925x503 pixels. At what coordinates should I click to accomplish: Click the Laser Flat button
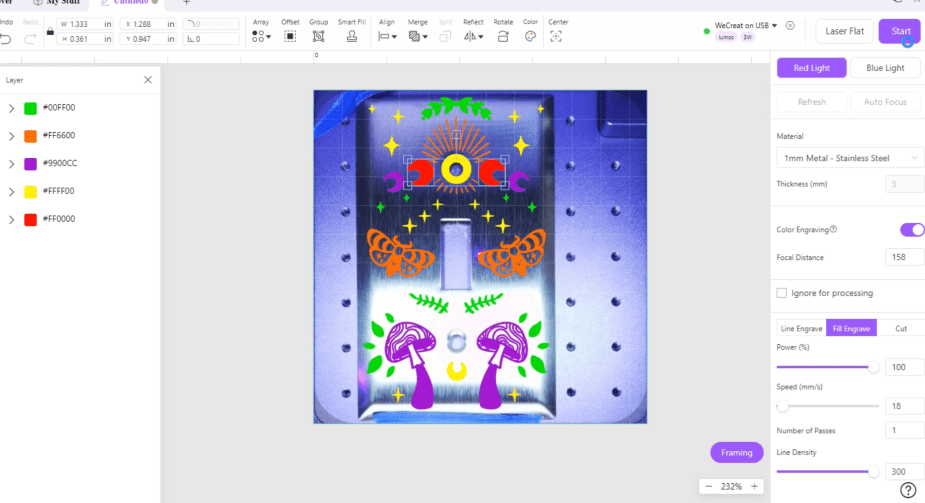coord(844,31)
